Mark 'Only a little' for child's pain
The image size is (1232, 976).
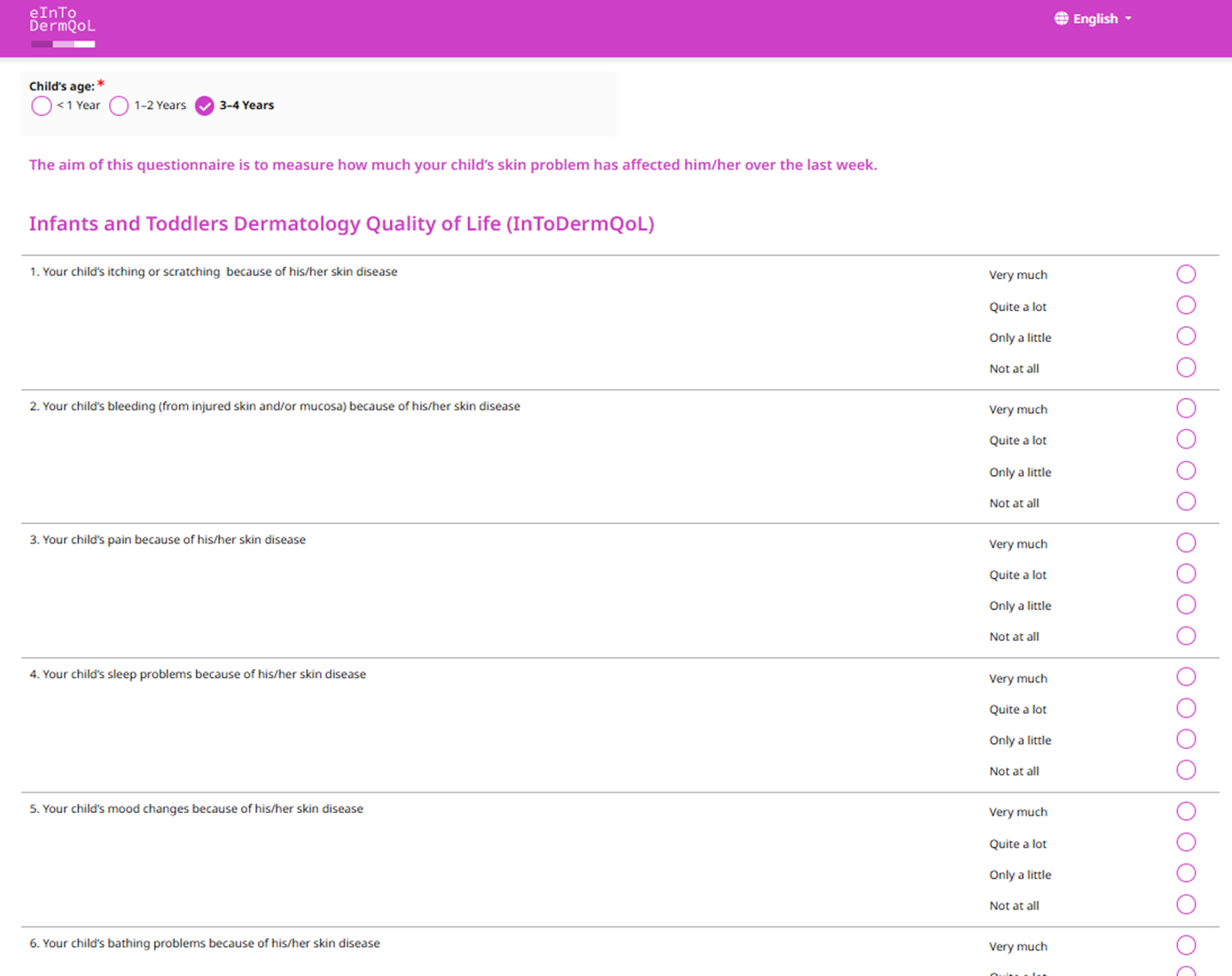click(x=1186, y=605)
